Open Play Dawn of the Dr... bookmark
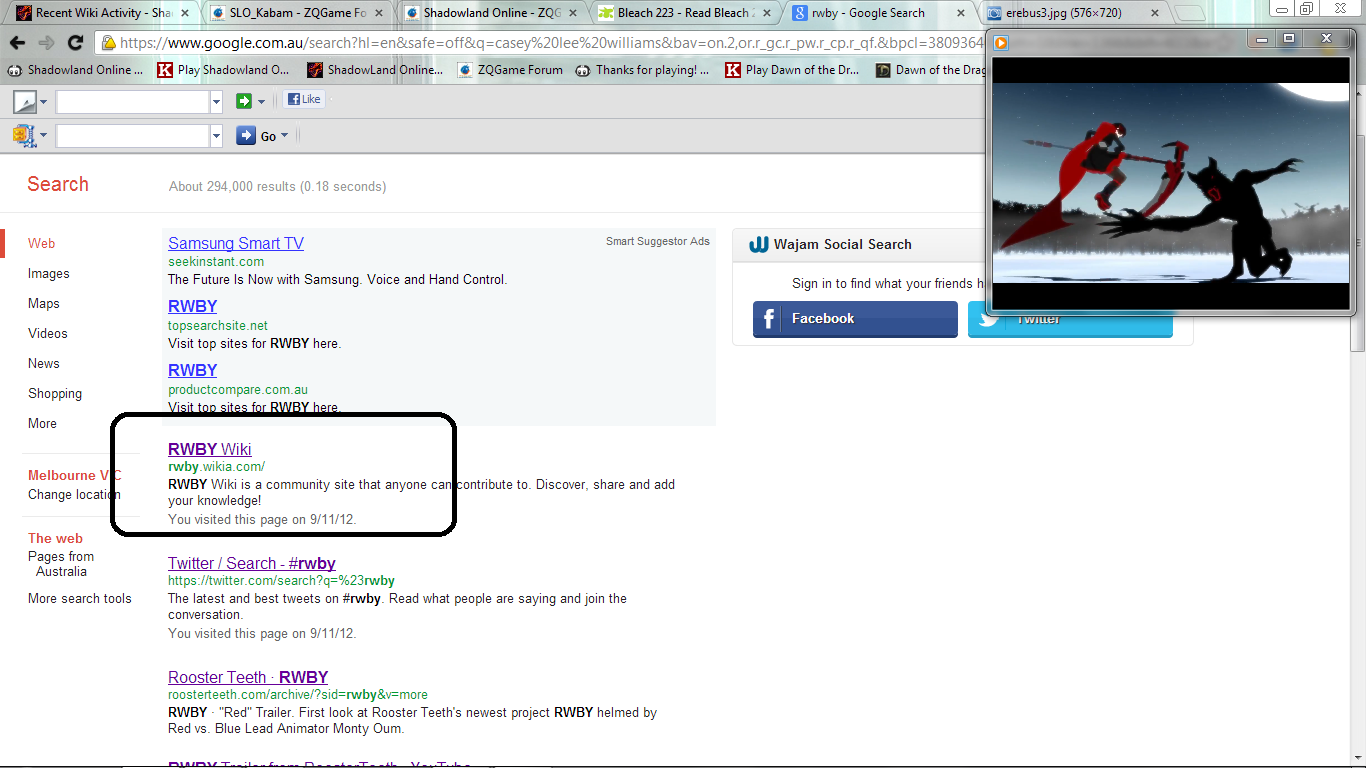The height and width of the screenshot is (768, 1366). tap(791, 70)
